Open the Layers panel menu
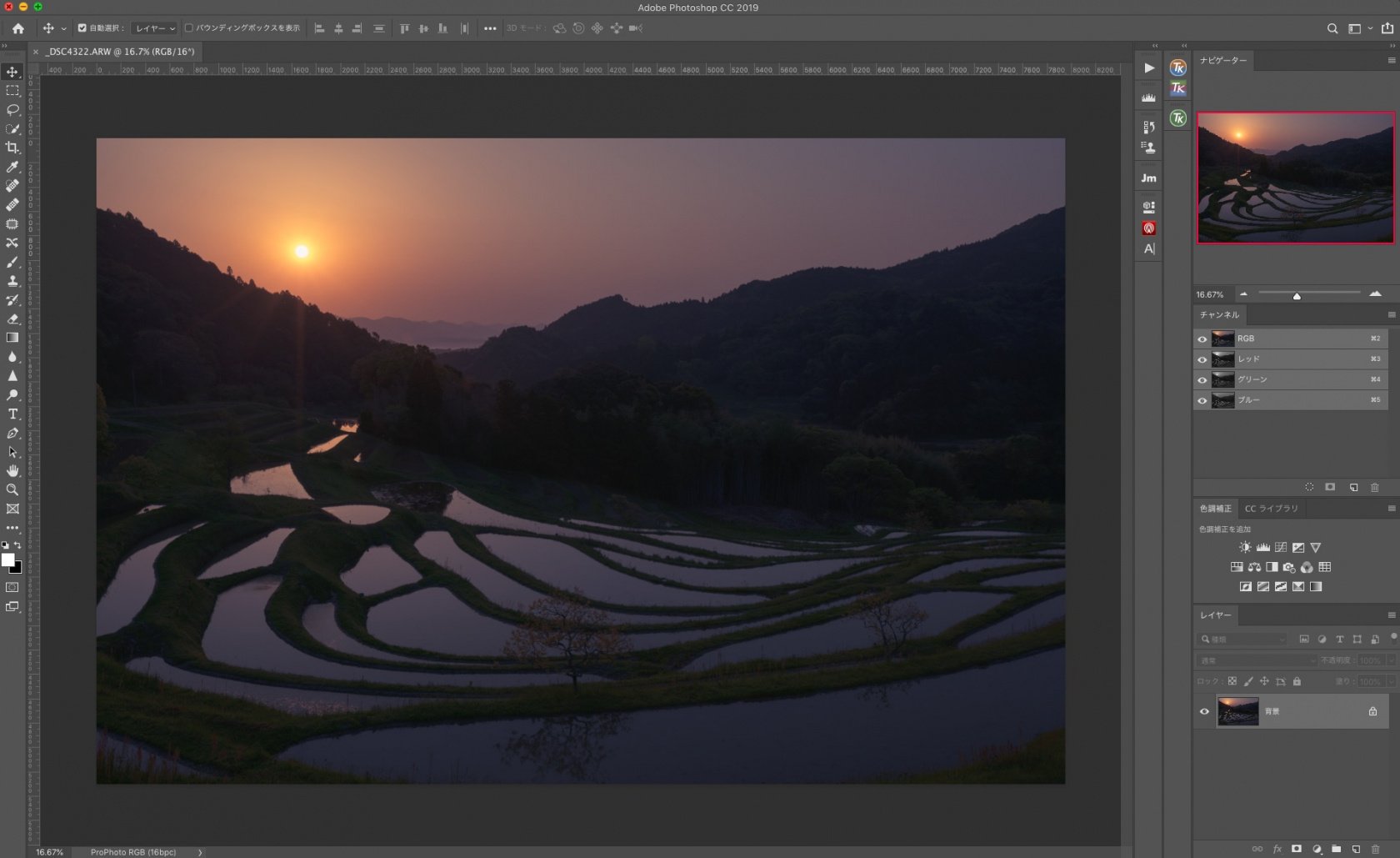This screenshot has width=1400, height=858. (x=1392, y=615)
